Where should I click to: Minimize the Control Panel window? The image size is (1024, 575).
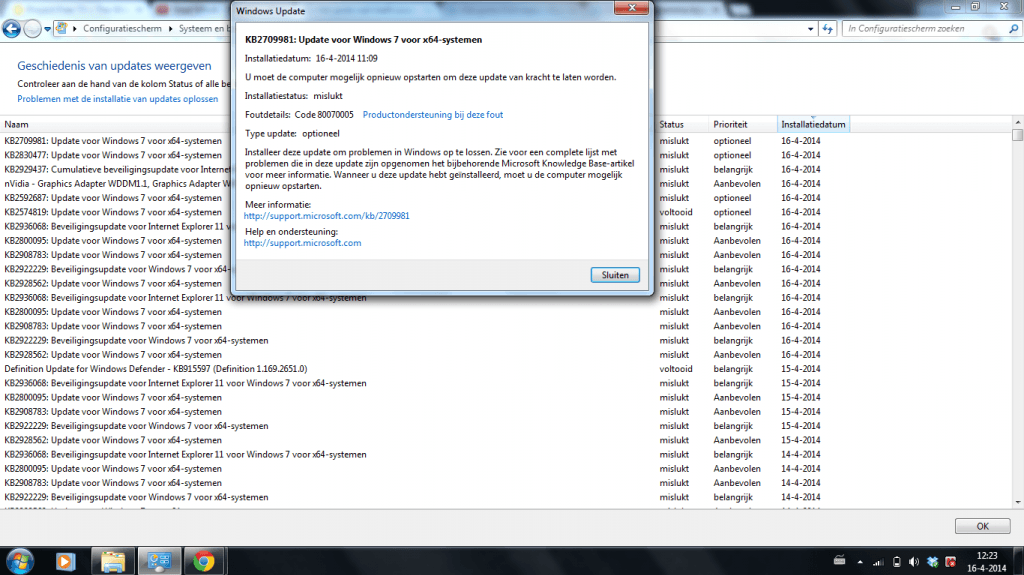tap(955, 7)
